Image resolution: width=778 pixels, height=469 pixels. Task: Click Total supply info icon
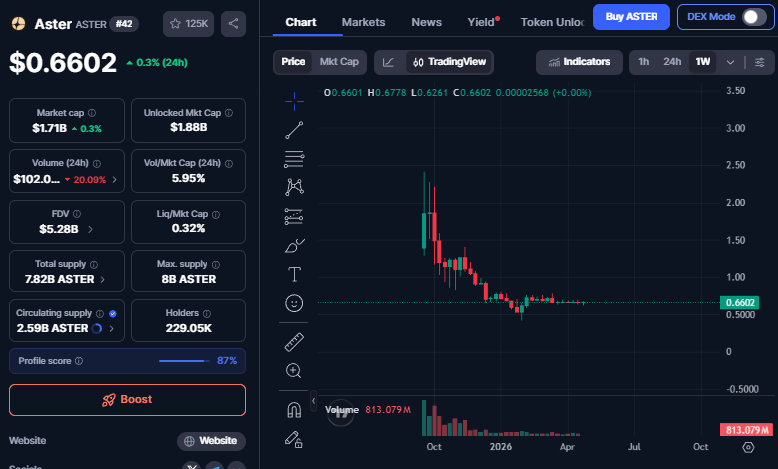point(94,265)
